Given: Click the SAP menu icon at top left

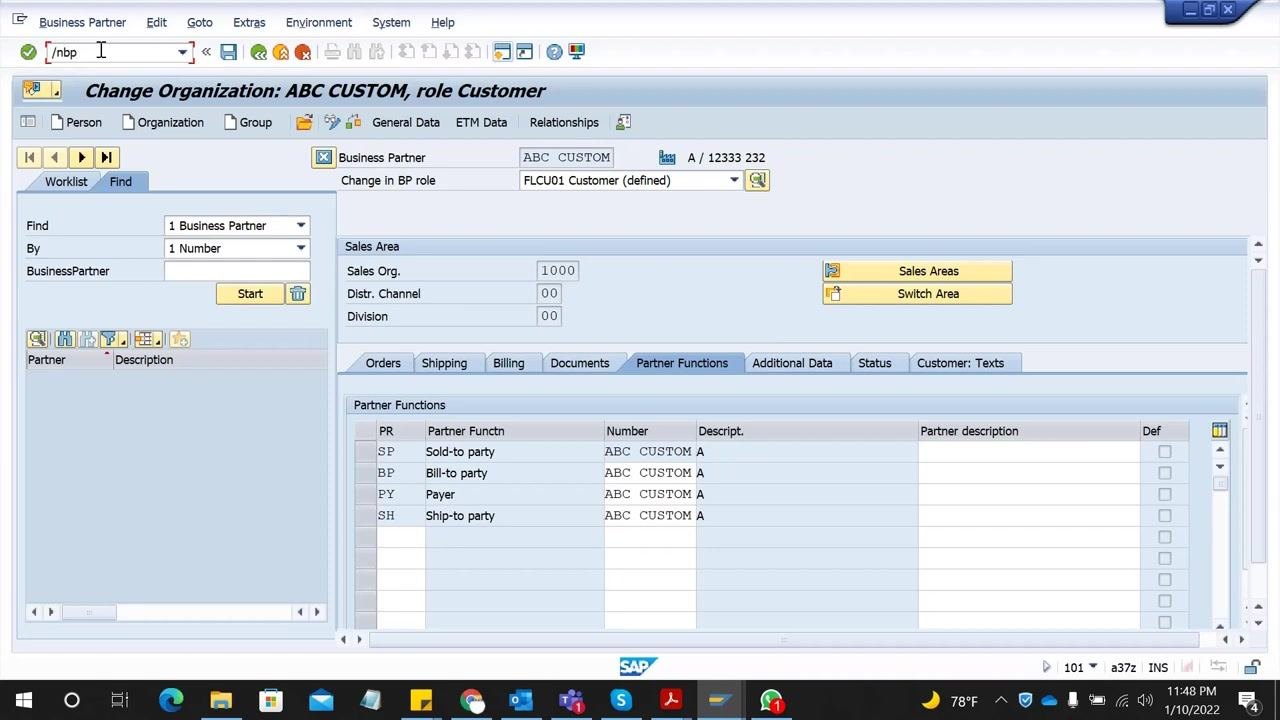Looking at the screenshot, I should [x=19, y=20].
